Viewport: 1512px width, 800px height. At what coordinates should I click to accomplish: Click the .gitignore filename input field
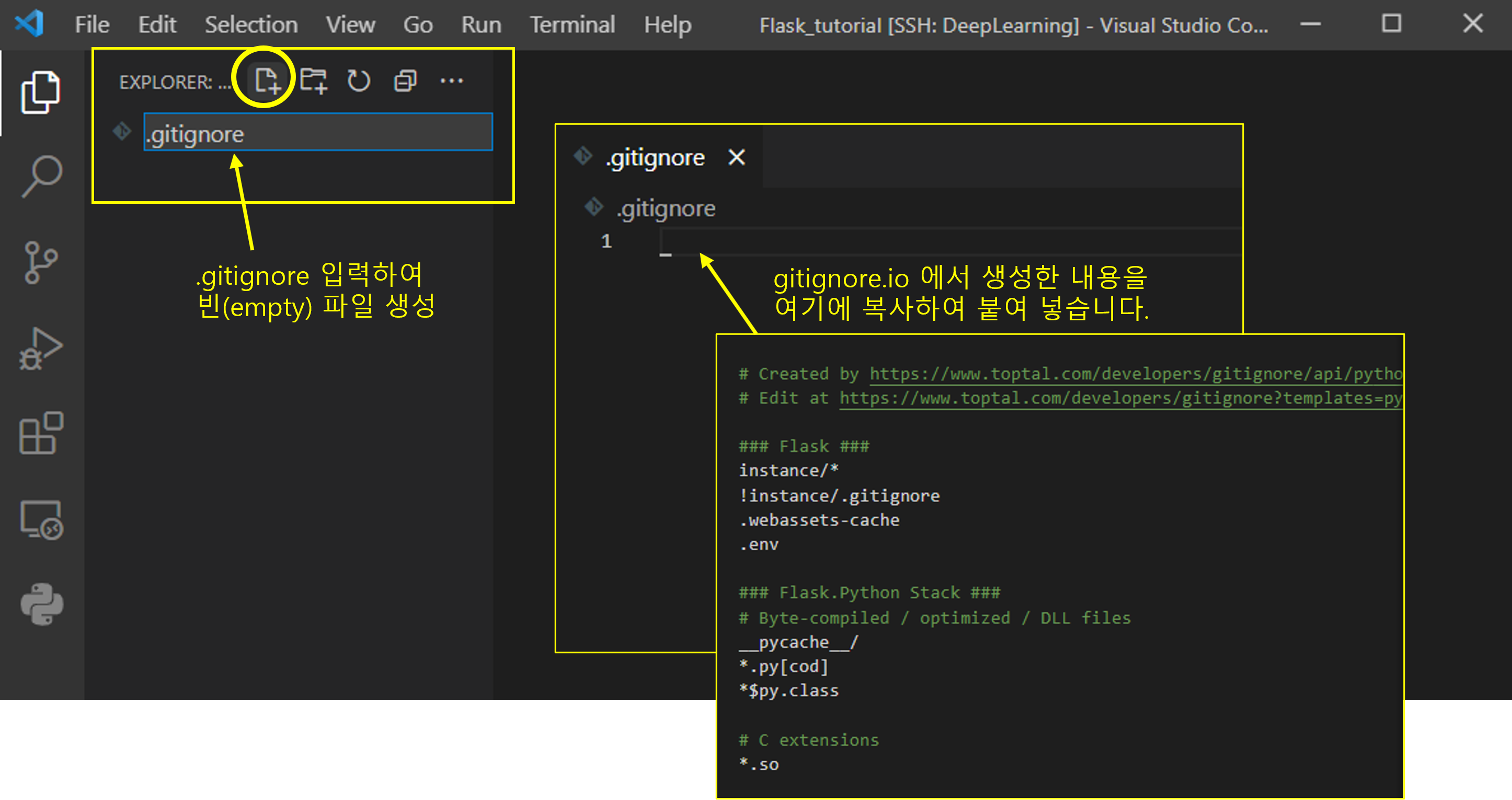tap(317, 133)
